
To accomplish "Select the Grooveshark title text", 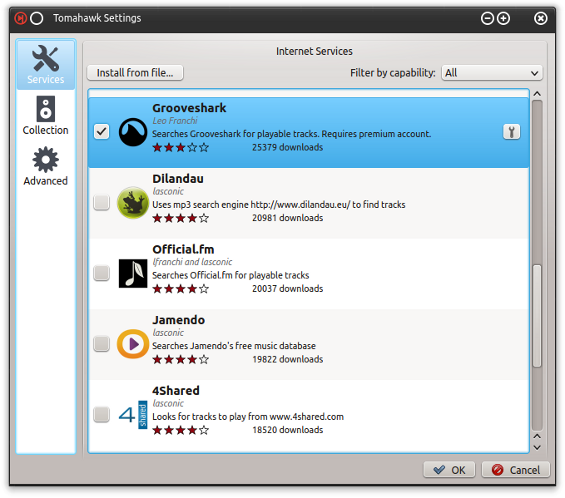I will (x=189, y=108).
